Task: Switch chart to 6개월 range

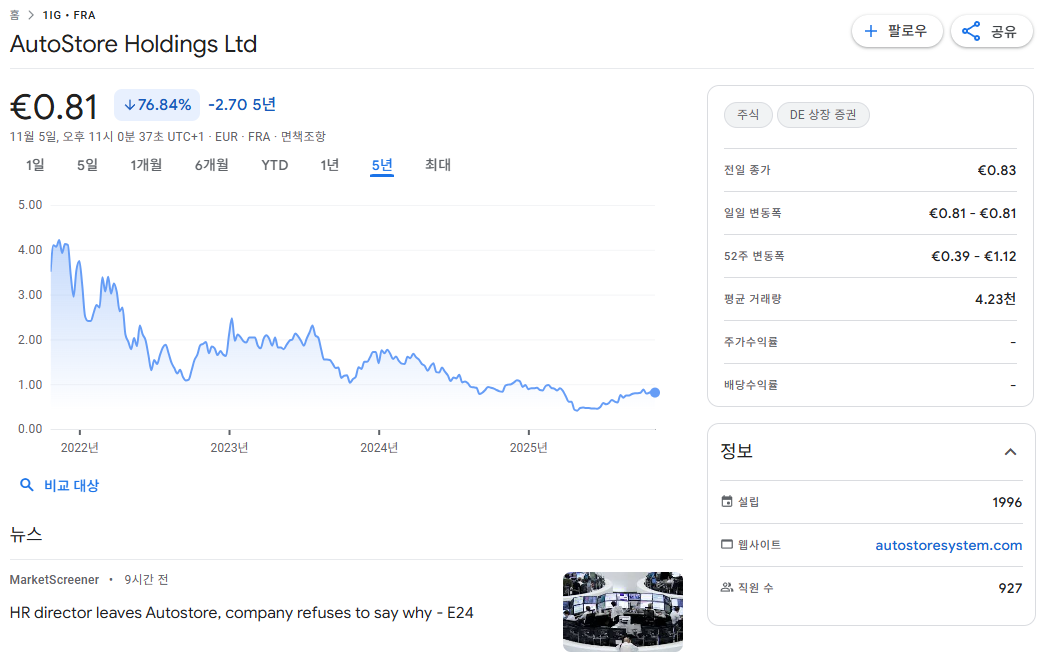Action: click(x=212, y=165)
